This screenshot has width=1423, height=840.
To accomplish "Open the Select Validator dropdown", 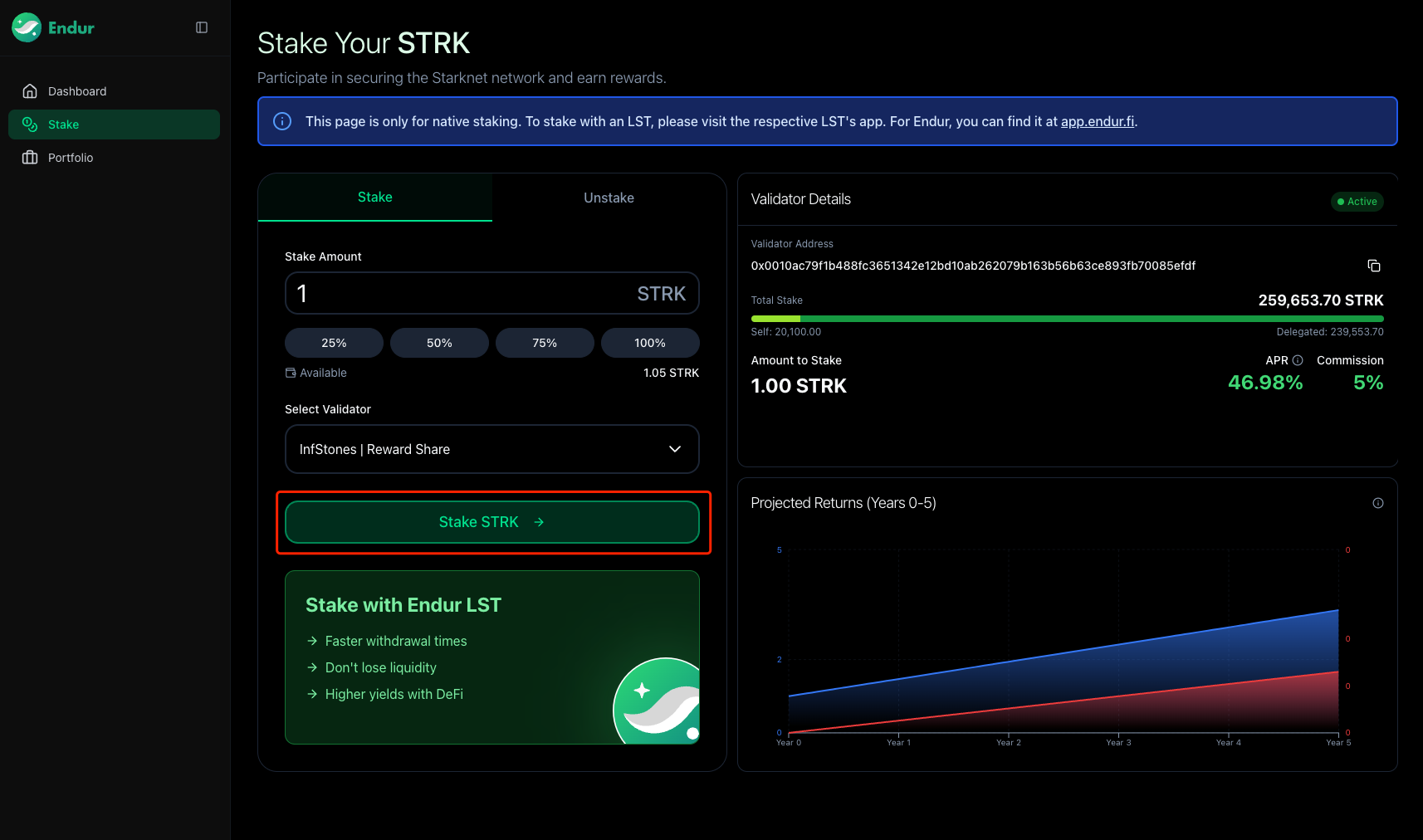I will pyautogui.click(x=492, y=449).
